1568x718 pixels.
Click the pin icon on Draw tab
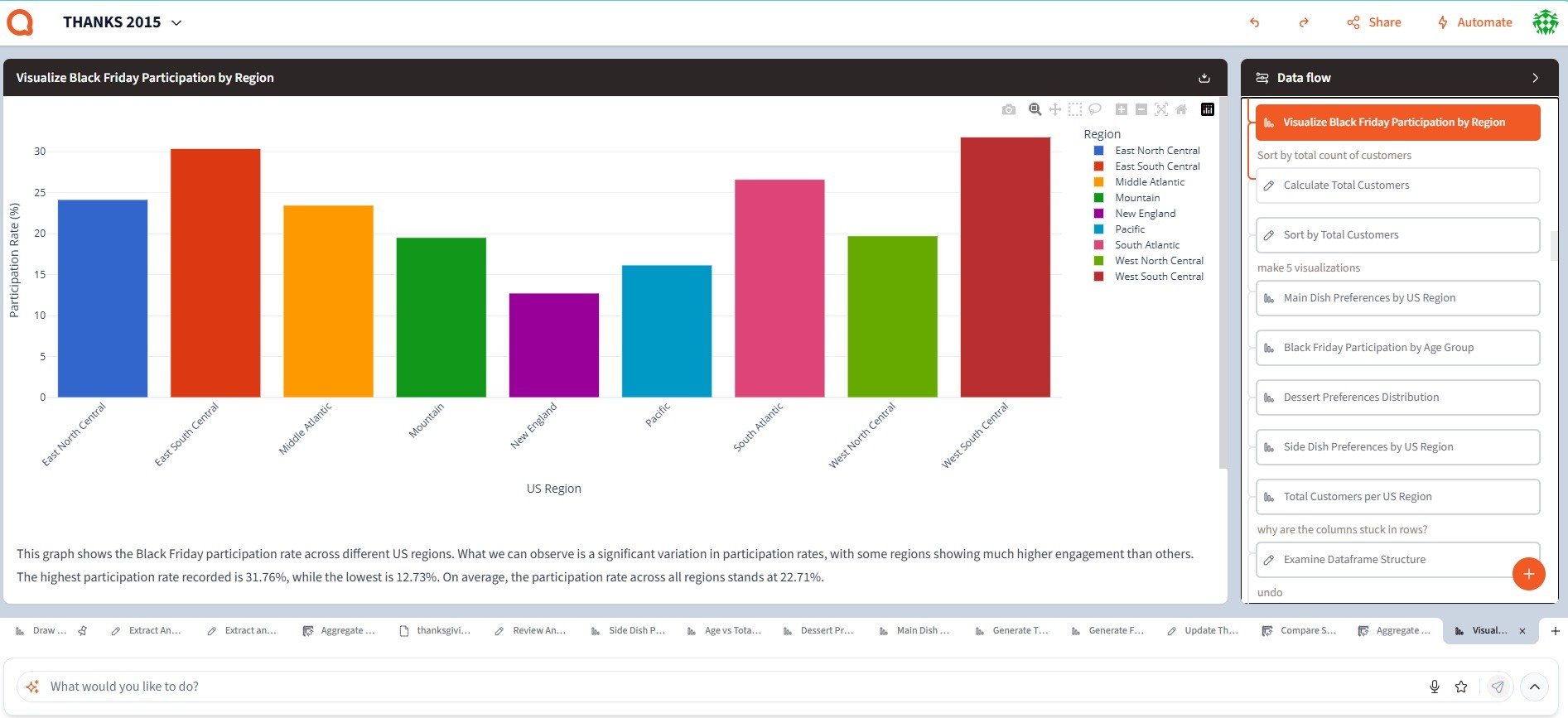point(83,631)
